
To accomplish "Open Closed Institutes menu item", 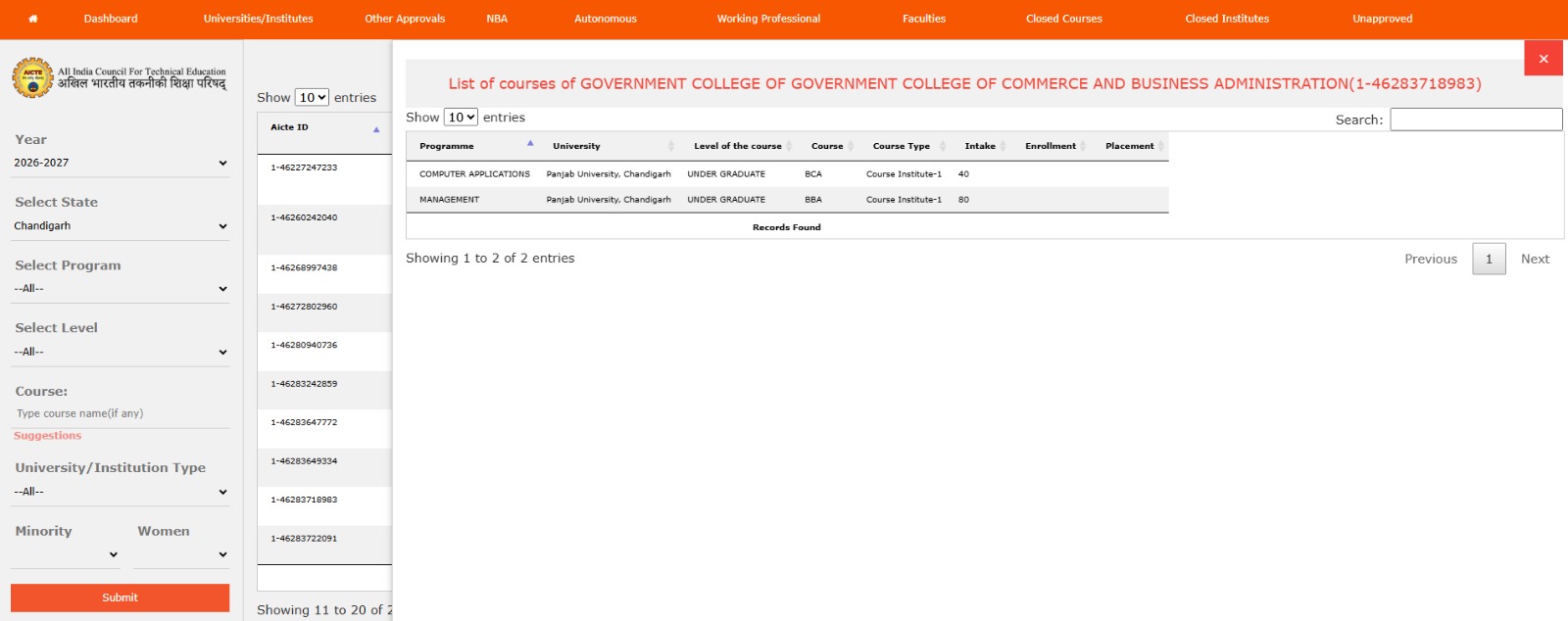I will tap(1227, 19).
